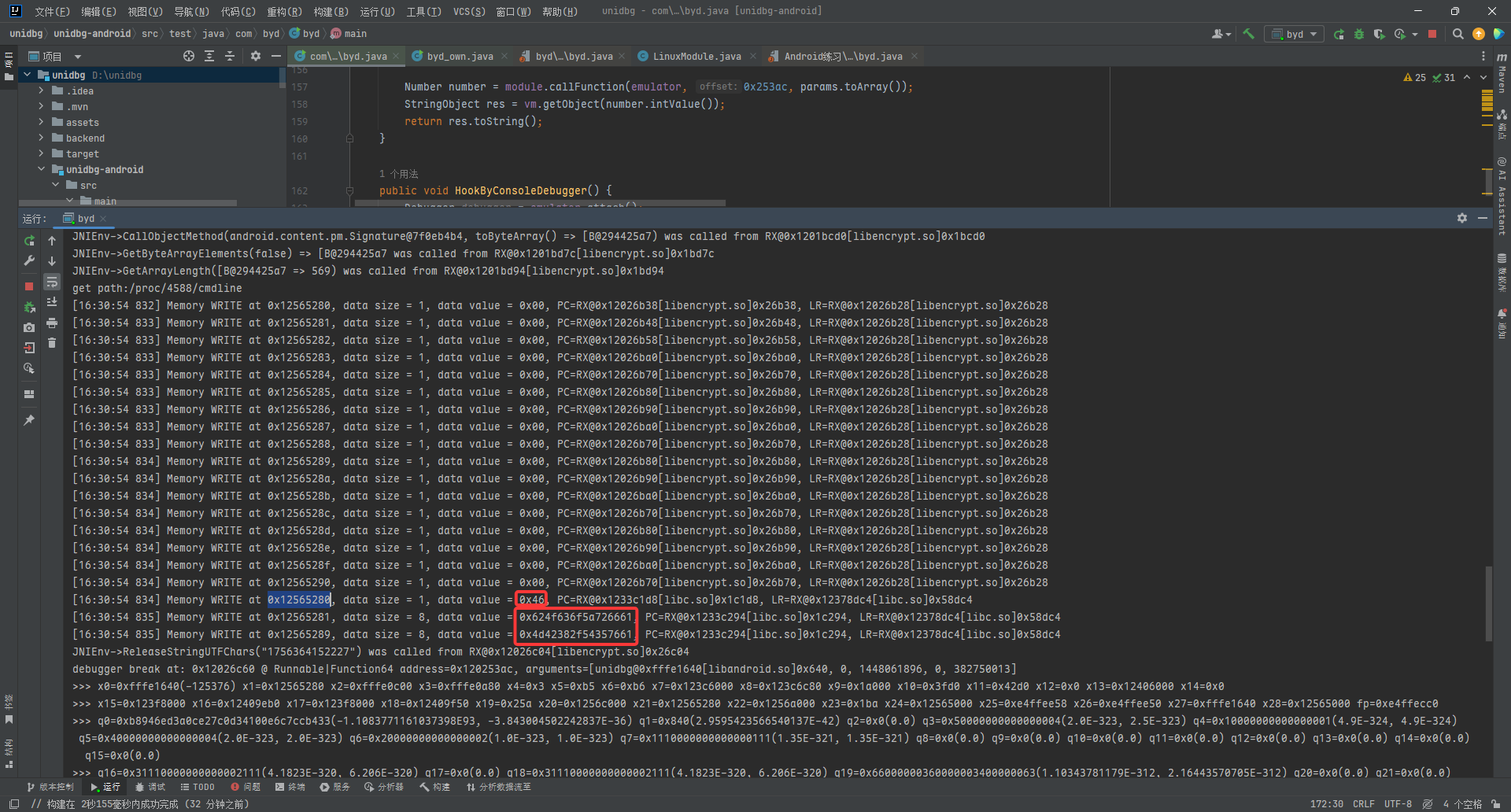Collapse all items in Project panel
Viewport: 1511px width, 812px height.
(x=230, y=56)
